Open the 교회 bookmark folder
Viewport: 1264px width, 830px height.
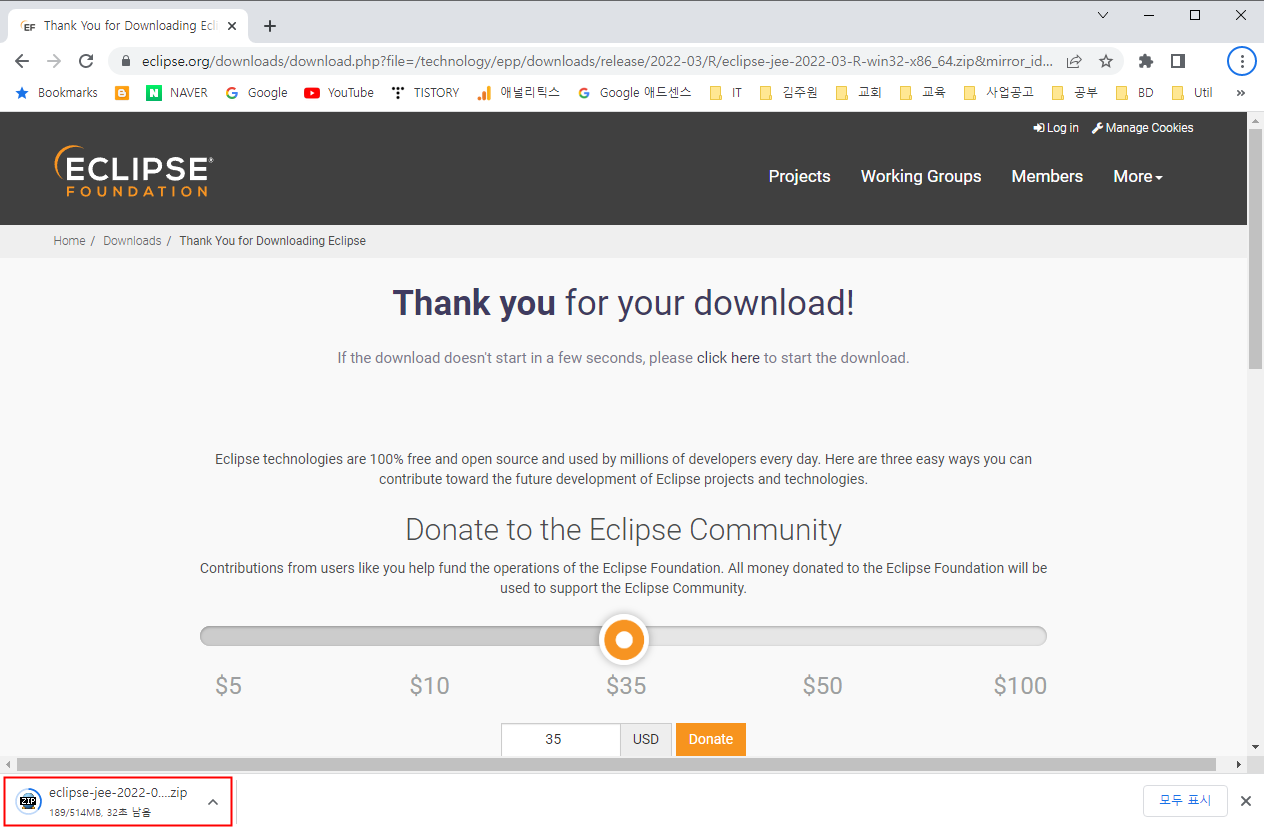858,92
